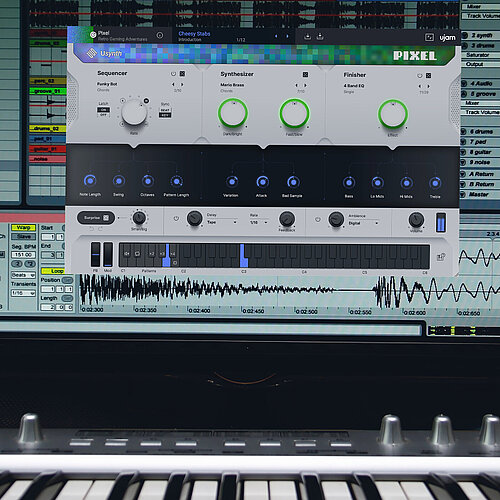Select next Finisher preset after 4 Band EQ

(x=429, y=86)
